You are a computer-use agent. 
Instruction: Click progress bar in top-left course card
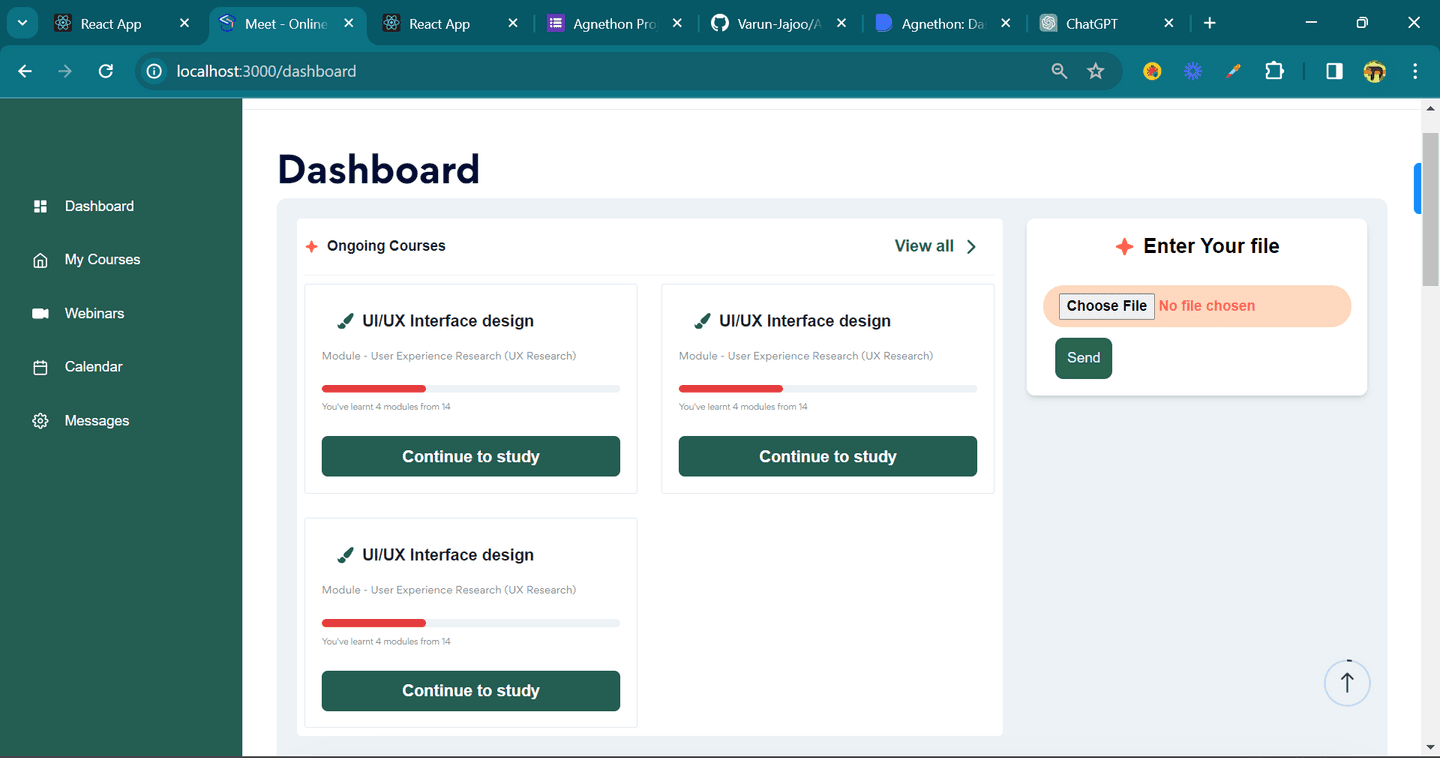(471, 388)
